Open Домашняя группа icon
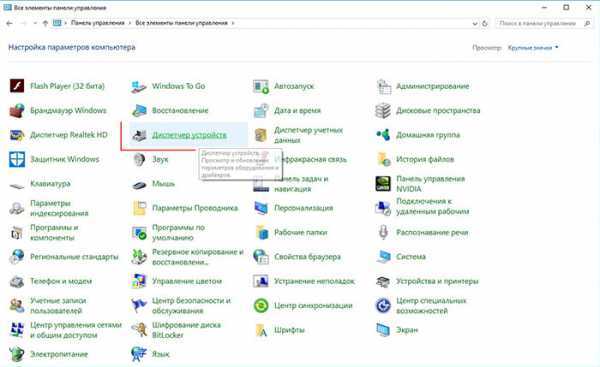This screenshot has width=600, height=367. pos(383,135)
